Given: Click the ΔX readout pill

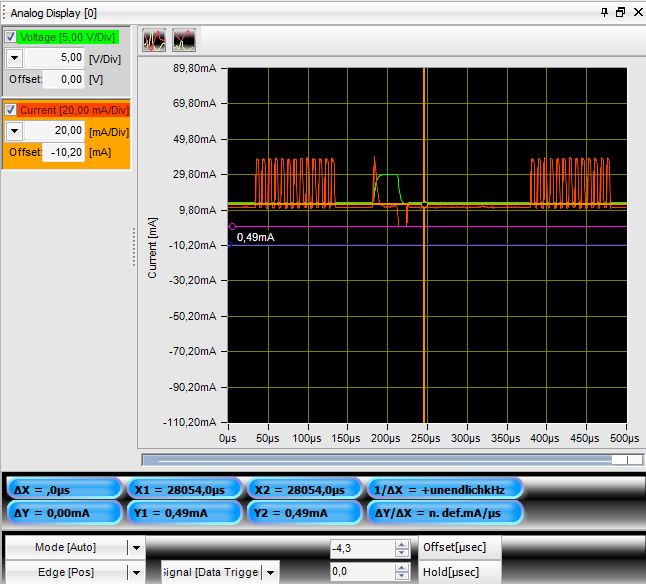Looking at the screenshot, I should pos(64,490).
